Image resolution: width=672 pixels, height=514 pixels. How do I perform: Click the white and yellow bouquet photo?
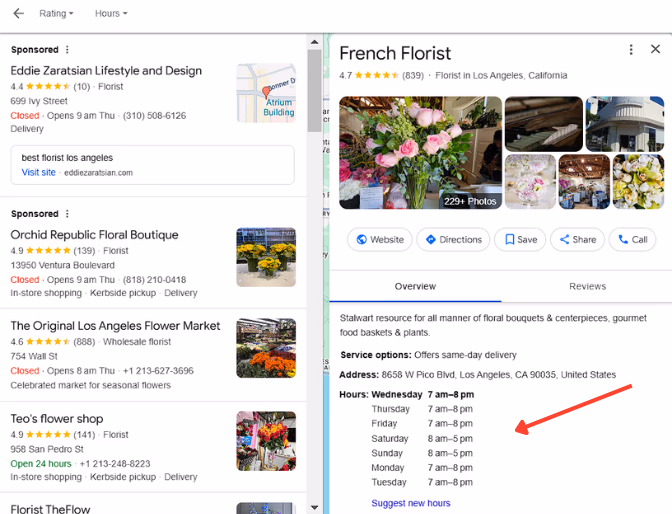pyautogui.click(x=639, y=182)
